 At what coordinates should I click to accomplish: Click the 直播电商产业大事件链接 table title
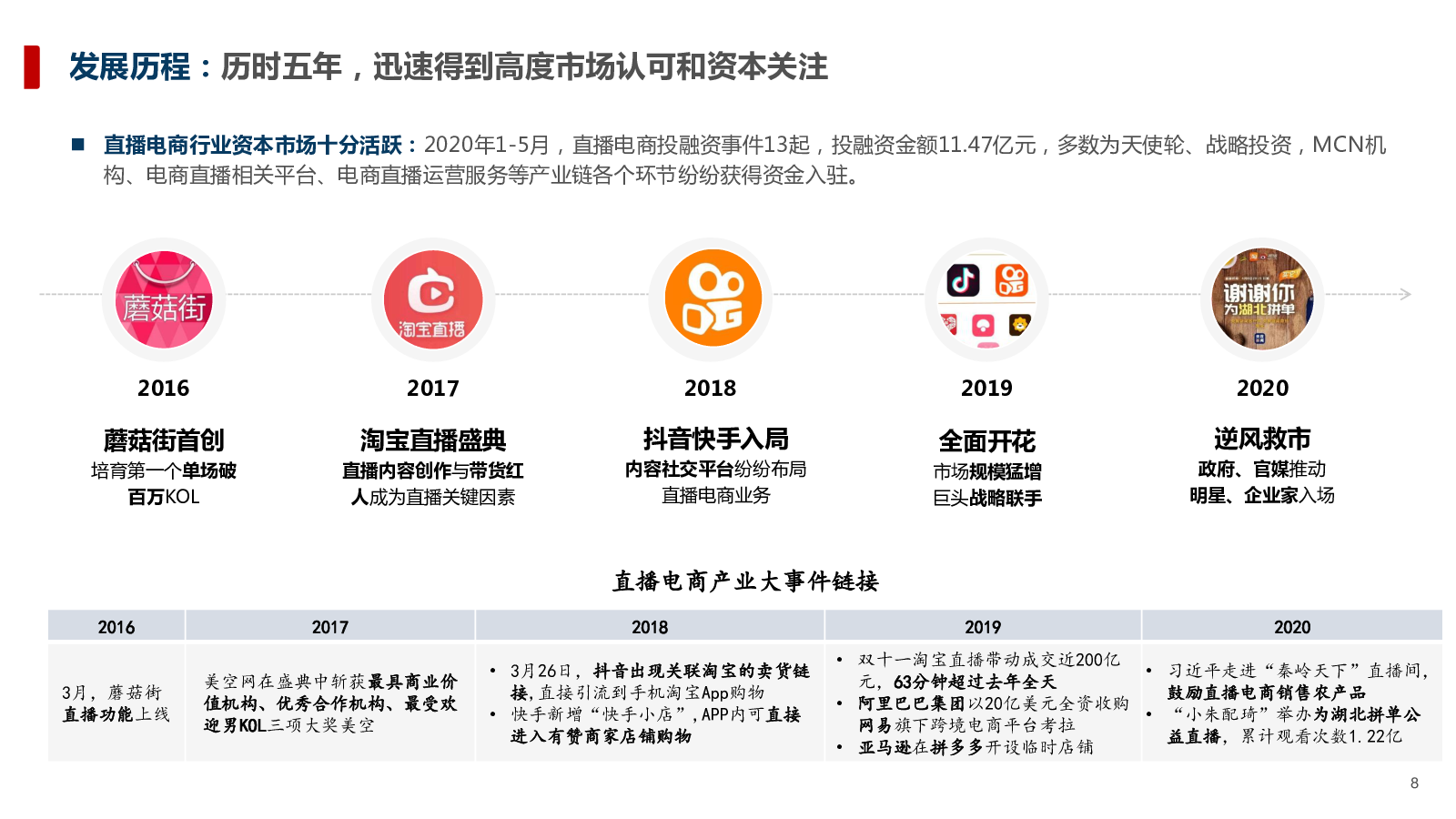tap(745, 581)
